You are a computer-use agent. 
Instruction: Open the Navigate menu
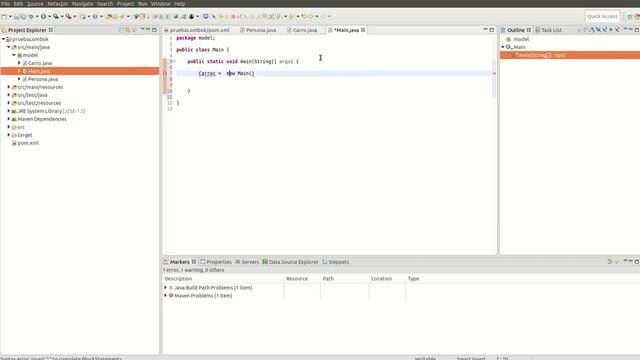tap(82, 4)
